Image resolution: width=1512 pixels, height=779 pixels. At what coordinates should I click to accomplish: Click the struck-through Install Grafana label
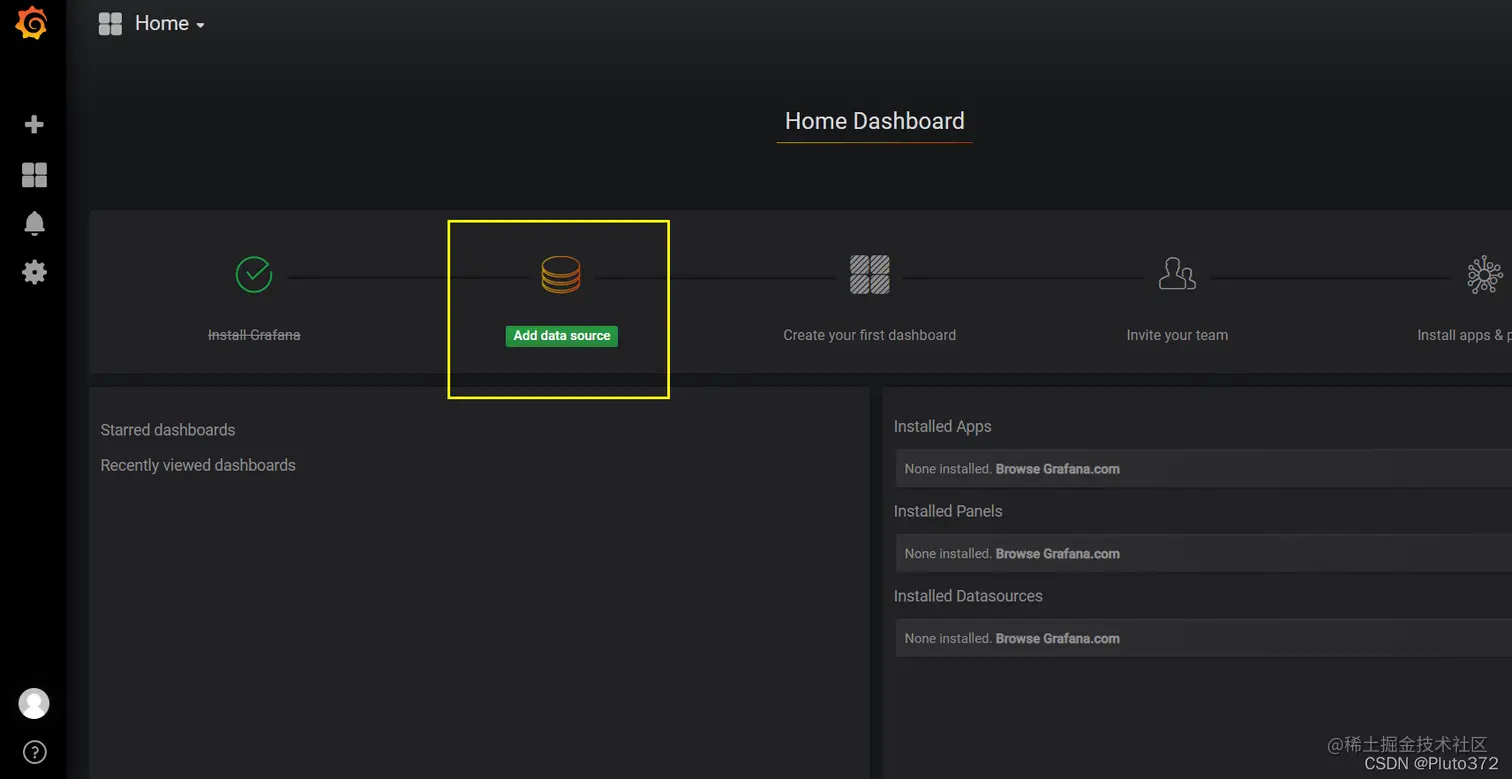click(254, 335)
